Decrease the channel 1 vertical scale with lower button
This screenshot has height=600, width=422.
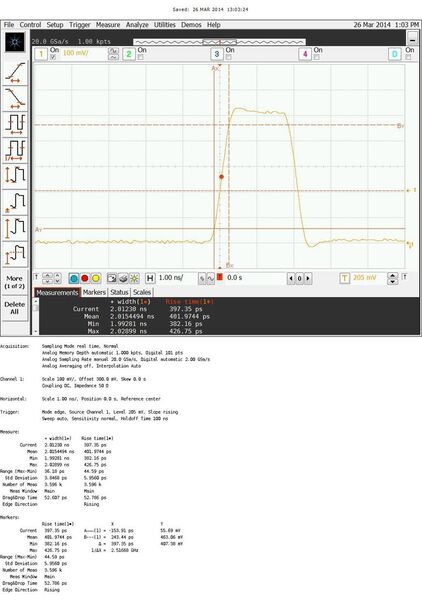[x=114, y=57]
